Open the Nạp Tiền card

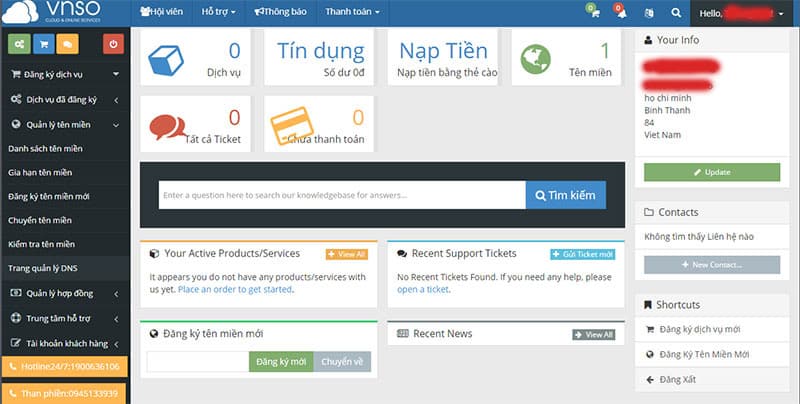443,57
